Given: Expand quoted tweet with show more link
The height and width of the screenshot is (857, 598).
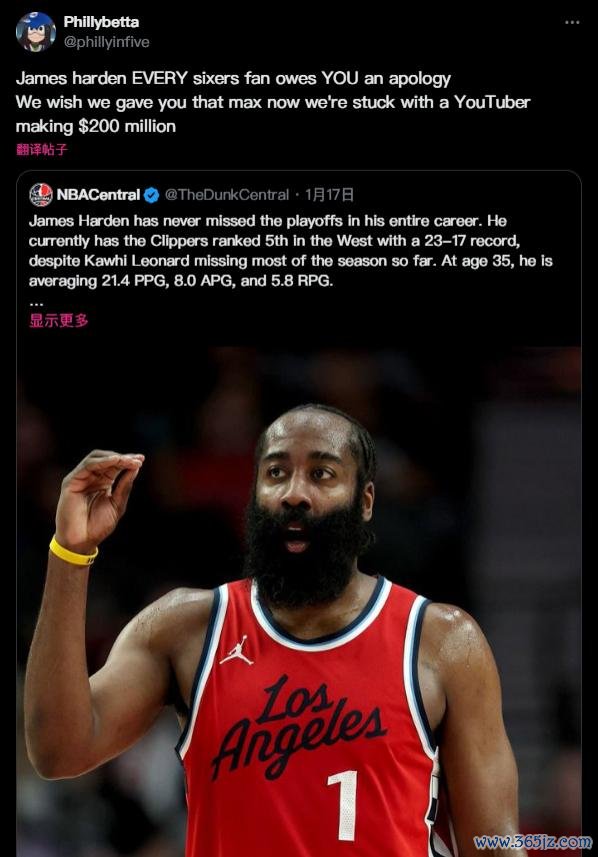Looking at the screenshot, I should 58,320.
